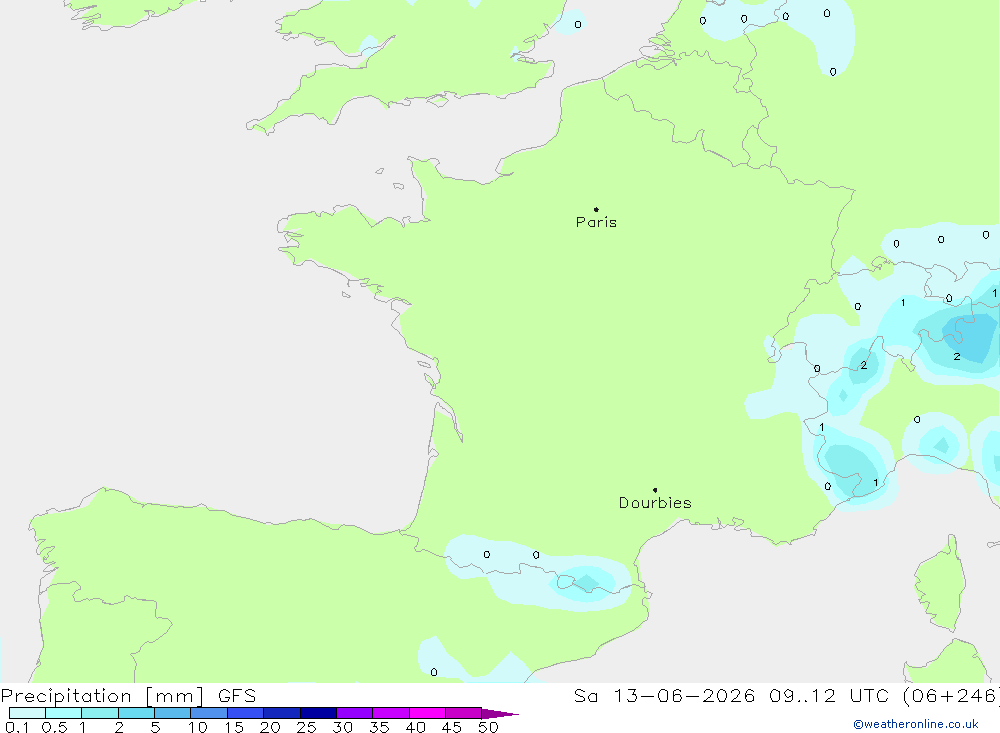Image resolution: width=1000 pixels, height=733 pixels.
Task: Pick the 25–30 mm navy legend swatch
Action: (x=318, y=713)
